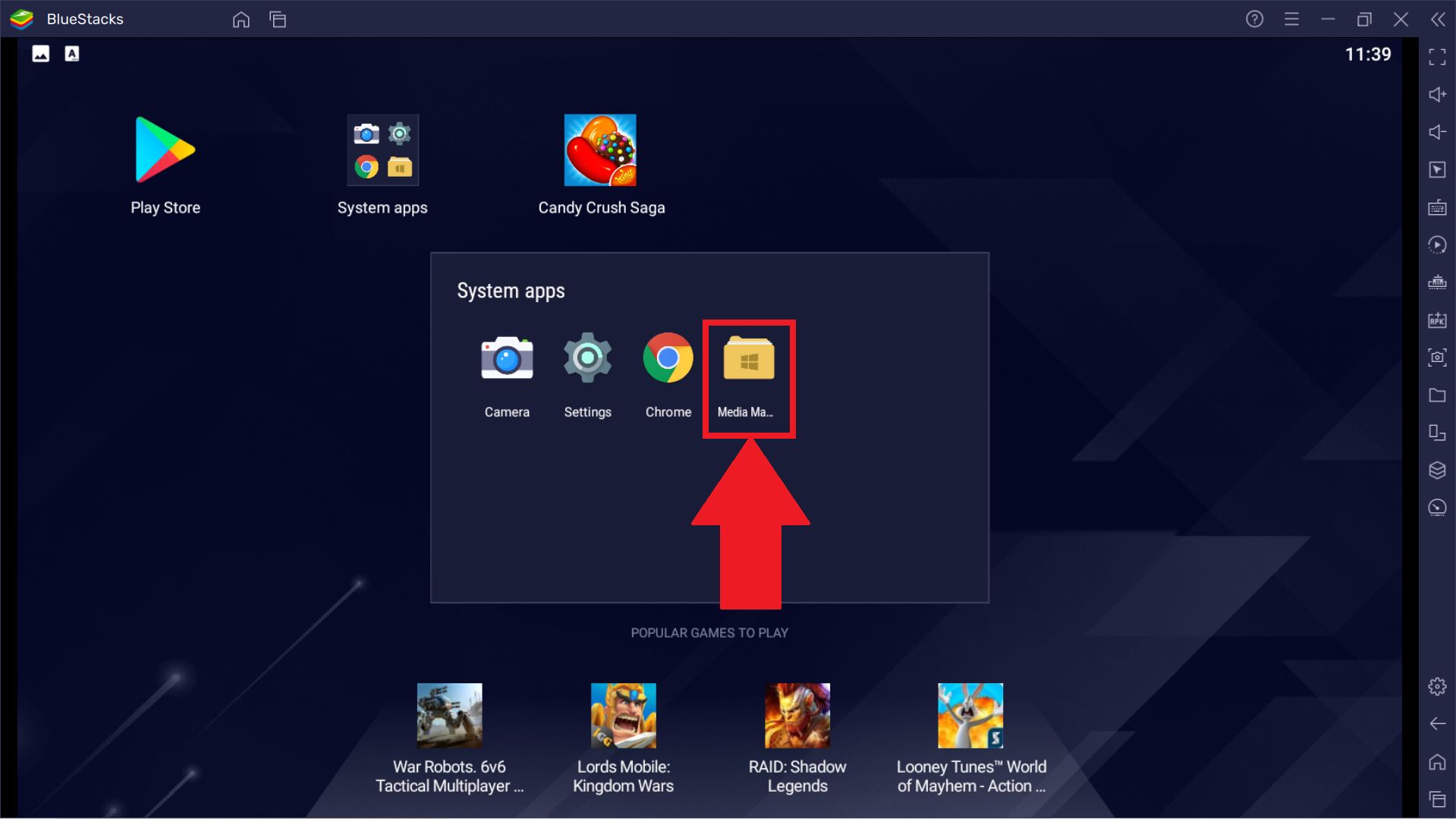1456x819 pixels.
Task: Toggle fullscreen mode in sidebar
Action: tap(1437, 57)
